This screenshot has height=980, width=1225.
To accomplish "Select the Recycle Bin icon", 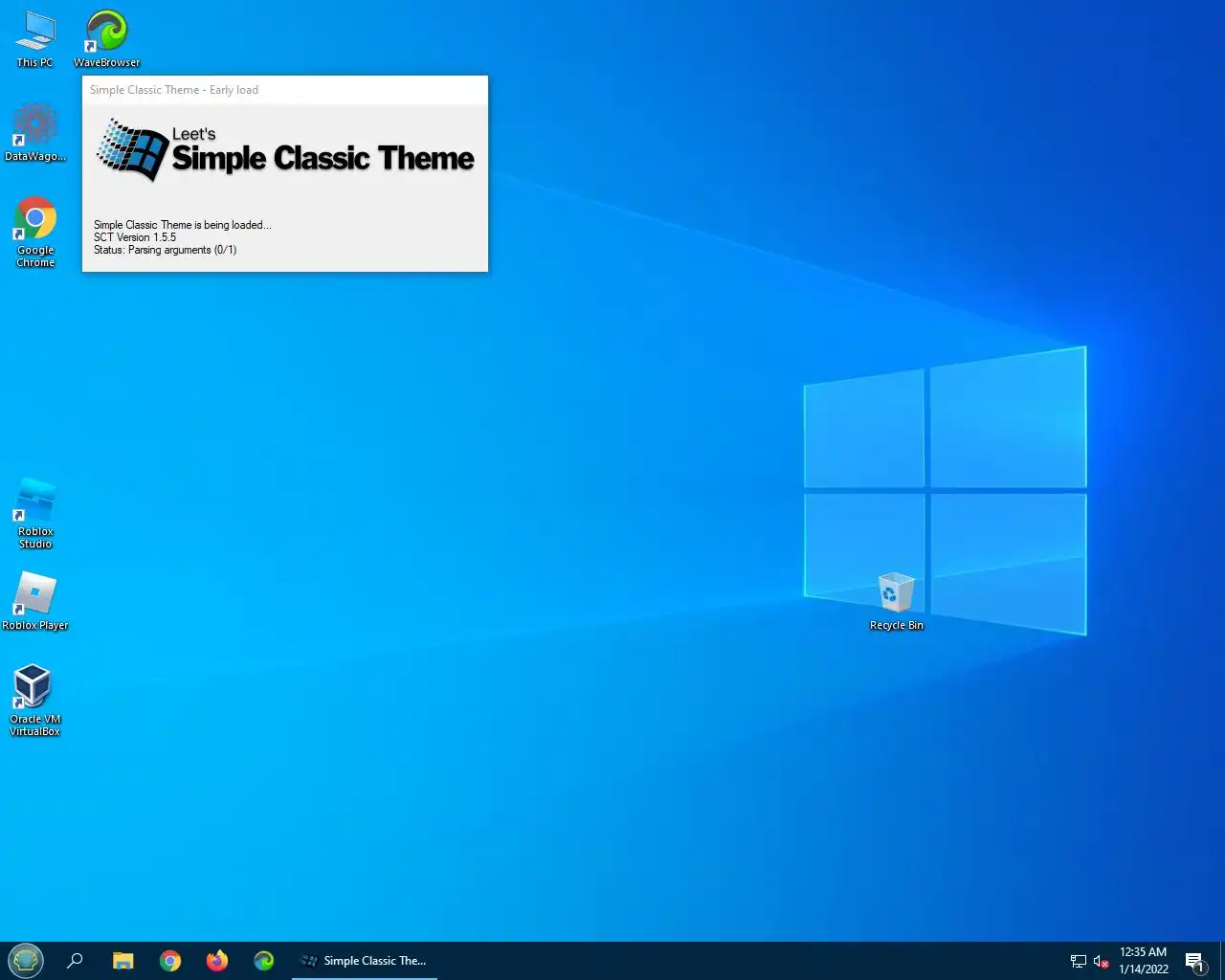I will point(897,601).
